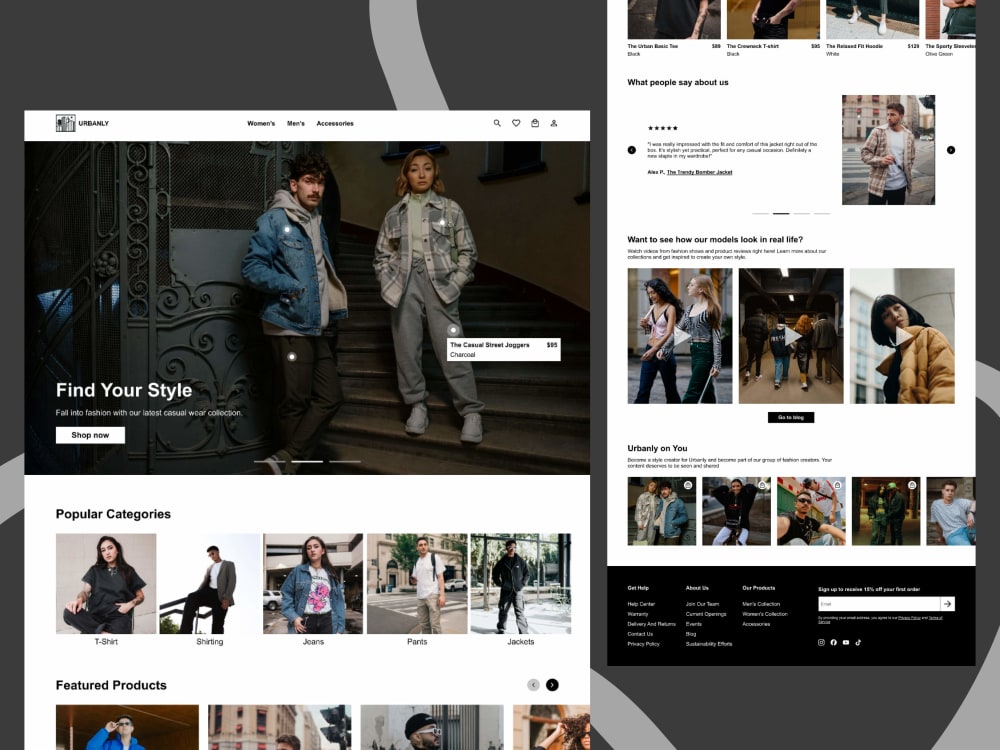Open the shopping bag icon in header

(x=535, y=123)
